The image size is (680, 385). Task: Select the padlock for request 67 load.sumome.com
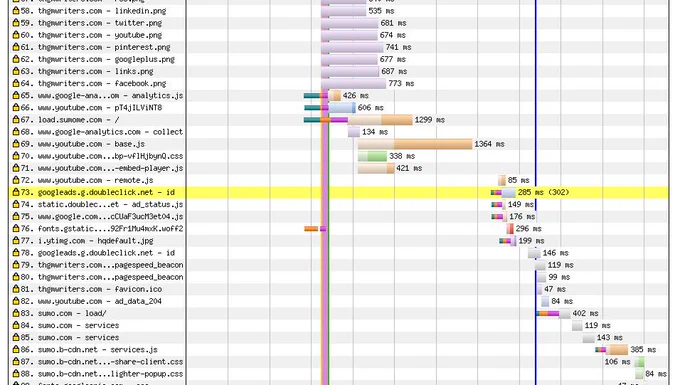[16, 120]
